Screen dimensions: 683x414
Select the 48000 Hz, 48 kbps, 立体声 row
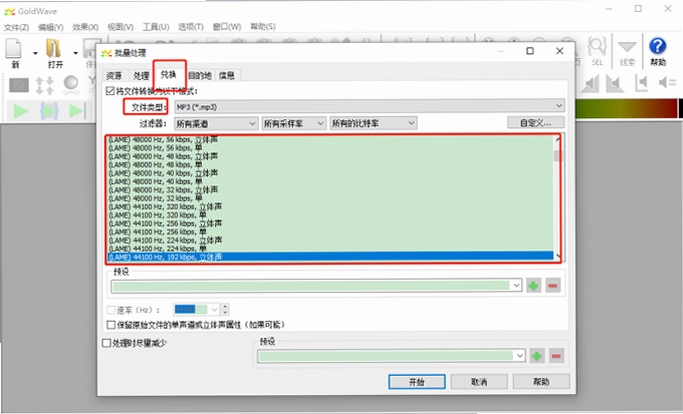click(331, 156)
